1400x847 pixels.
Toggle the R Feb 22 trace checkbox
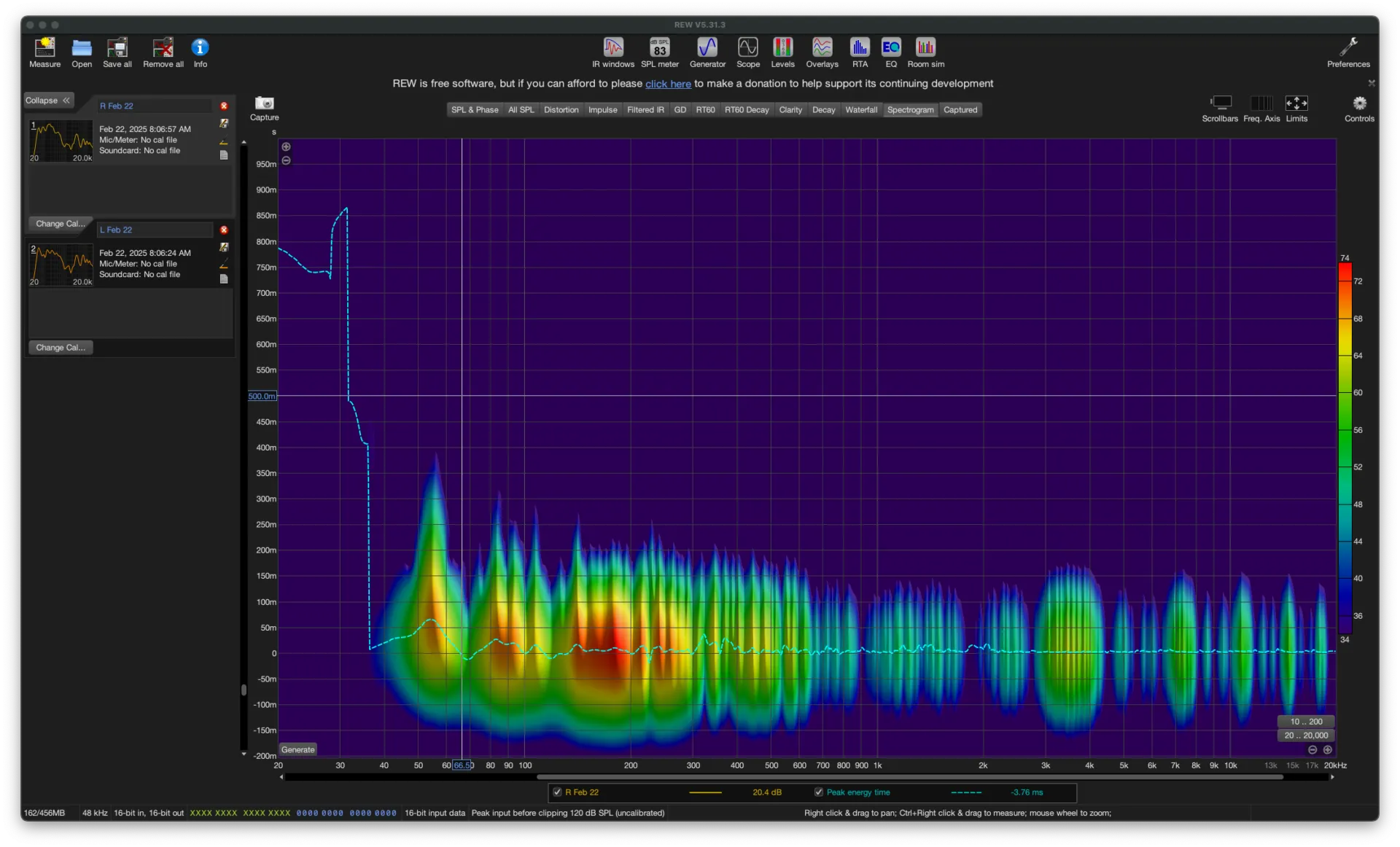click(x=558, y=792)
